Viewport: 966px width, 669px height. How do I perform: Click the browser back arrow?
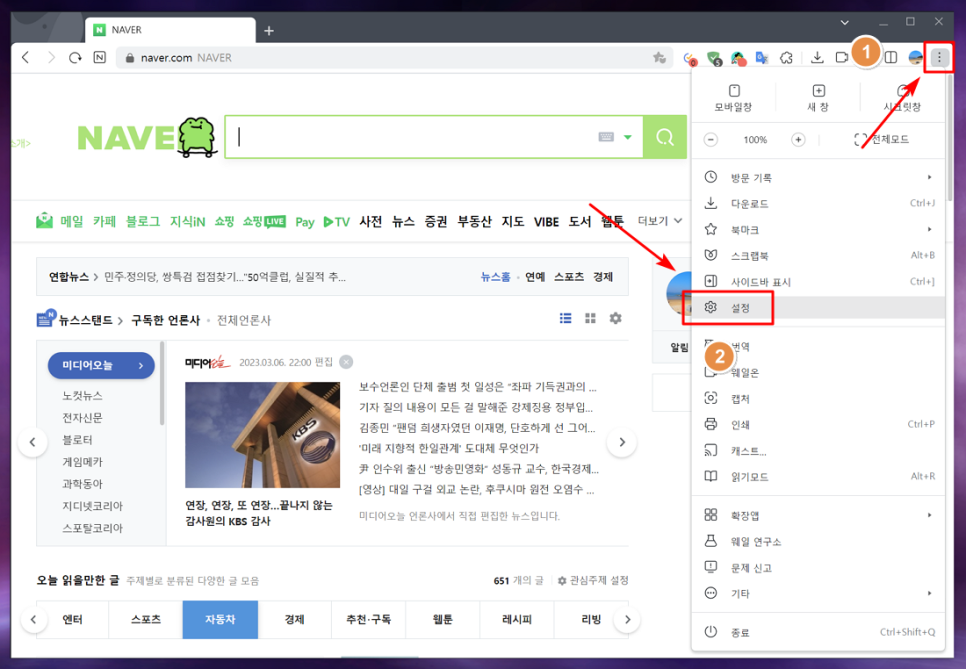coord(25,57)
